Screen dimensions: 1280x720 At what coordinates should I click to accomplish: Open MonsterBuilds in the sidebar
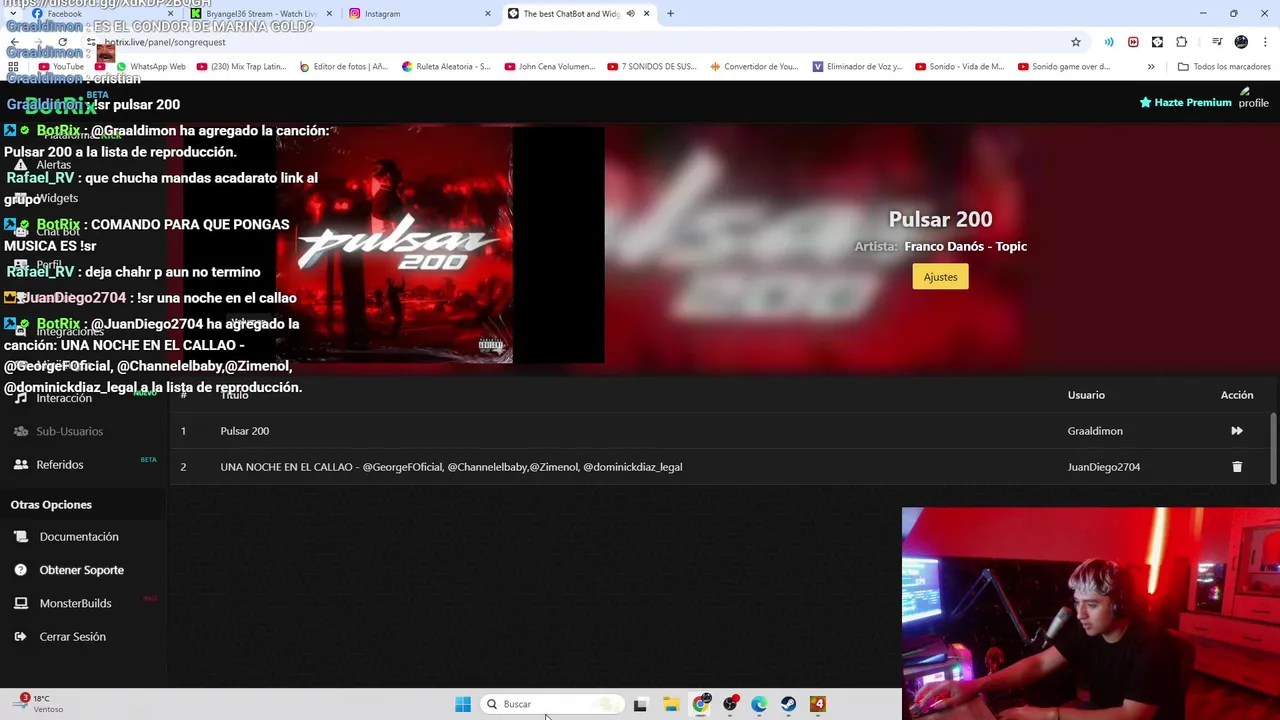[x=75, y=603]
